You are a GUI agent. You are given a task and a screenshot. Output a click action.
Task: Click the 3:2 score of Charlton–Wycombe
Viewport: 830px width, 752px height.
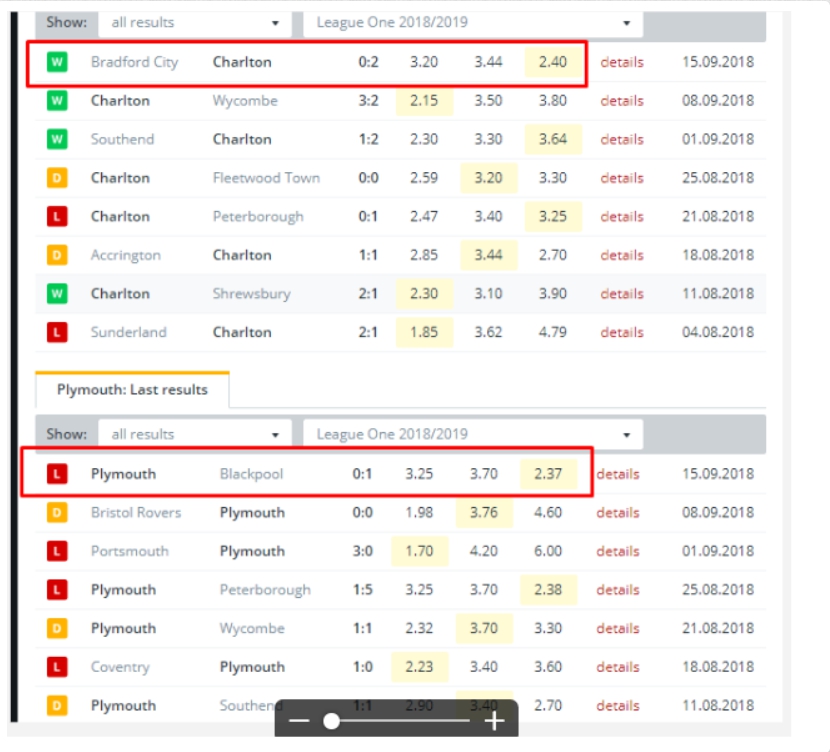coord(368,101)
